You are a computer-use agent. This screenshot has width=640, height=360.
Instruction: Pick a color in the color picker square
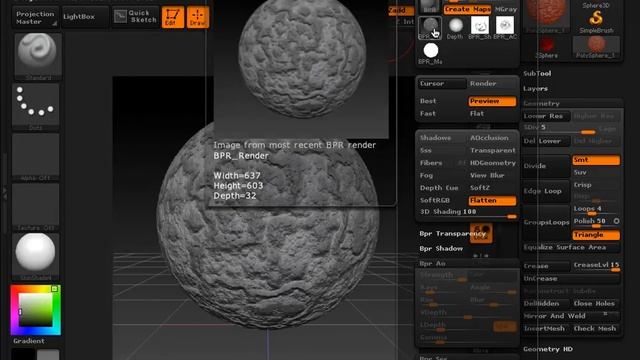click(x=36, y=310)
